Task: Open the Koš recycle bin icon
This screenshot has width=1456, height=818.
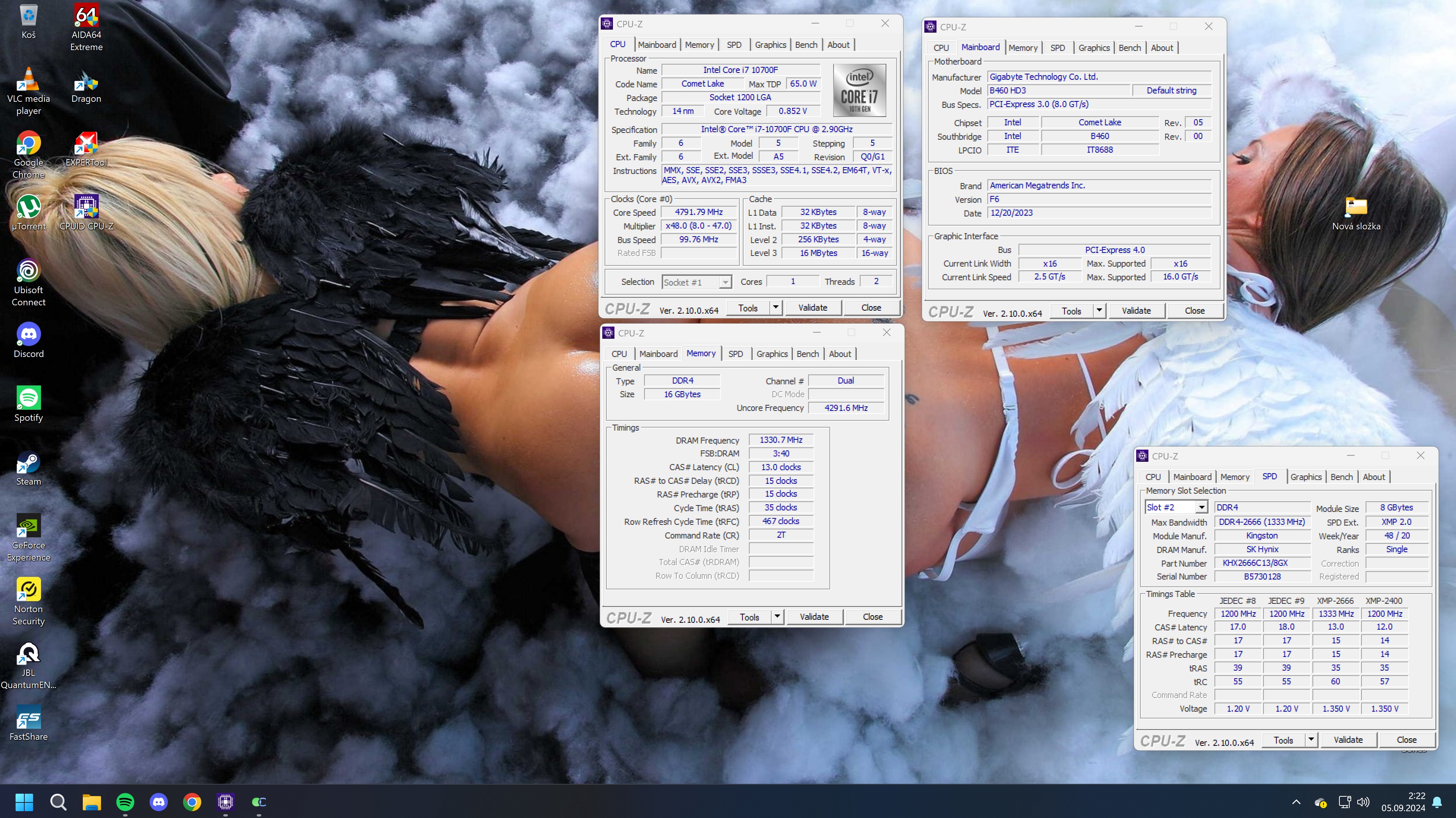Action: 28,22
